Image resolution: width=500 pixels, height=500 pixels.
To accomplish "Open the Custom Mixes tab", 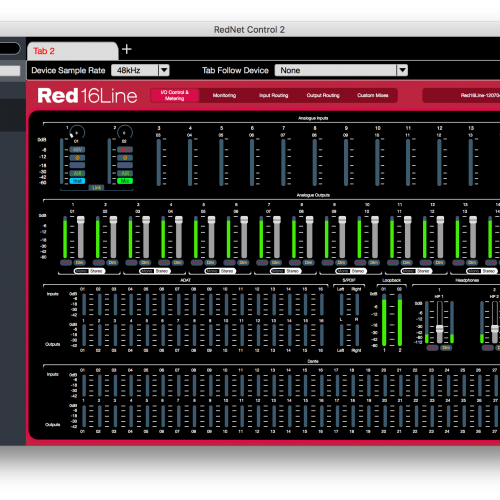I will pos(373,95).
